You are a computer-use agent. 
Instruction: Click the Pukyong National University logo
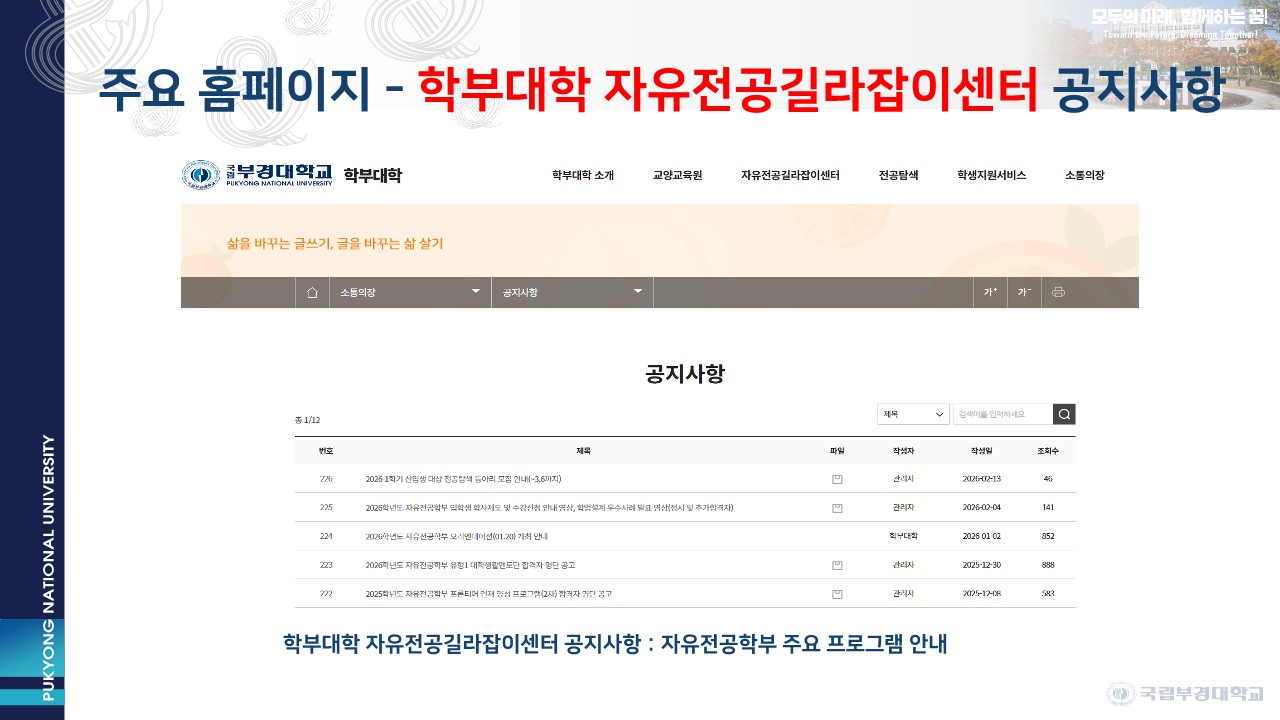tap(257, 175)
